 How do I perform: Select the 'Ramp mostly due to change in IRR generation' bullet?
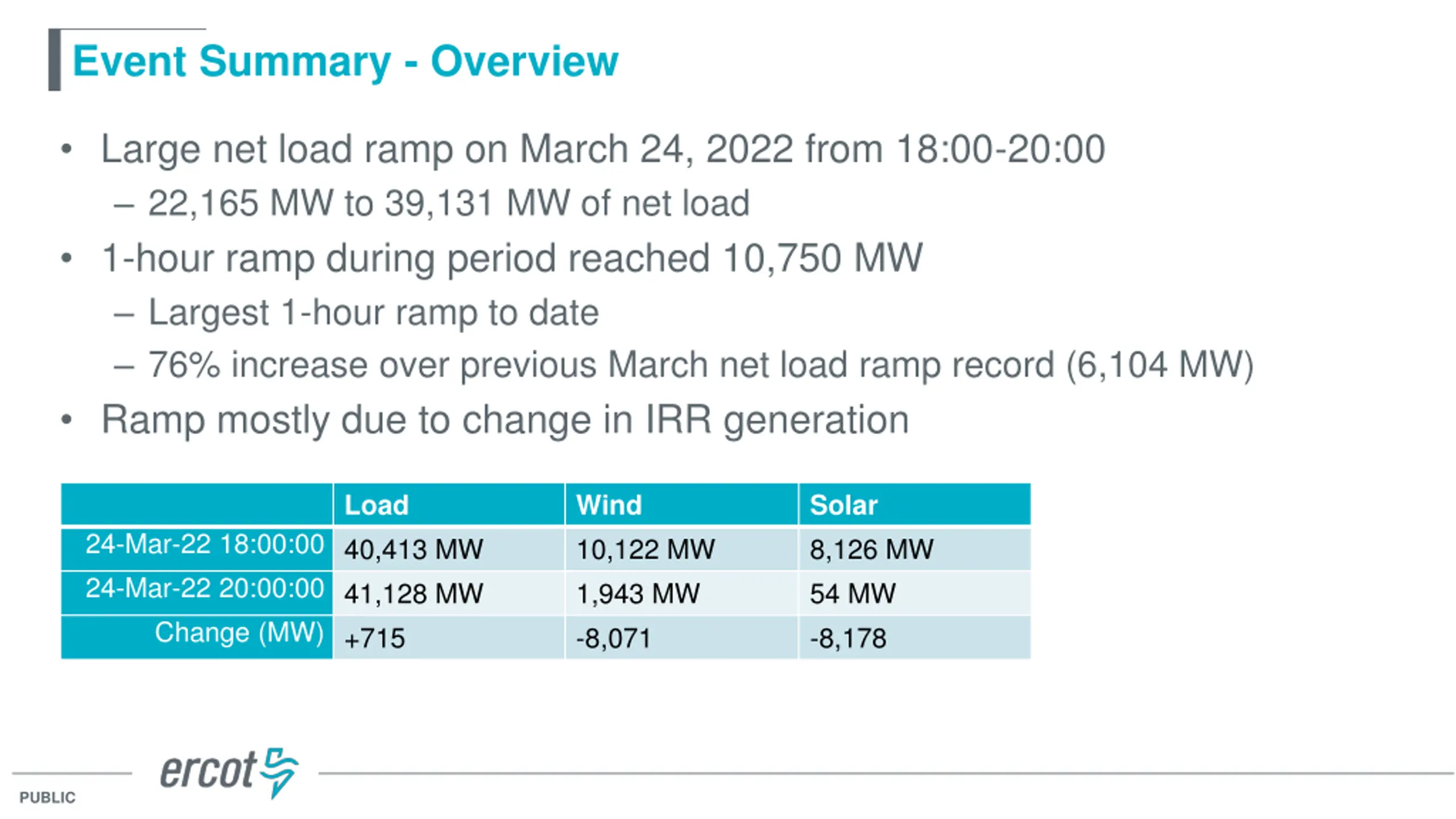click(x=505, y=420)
